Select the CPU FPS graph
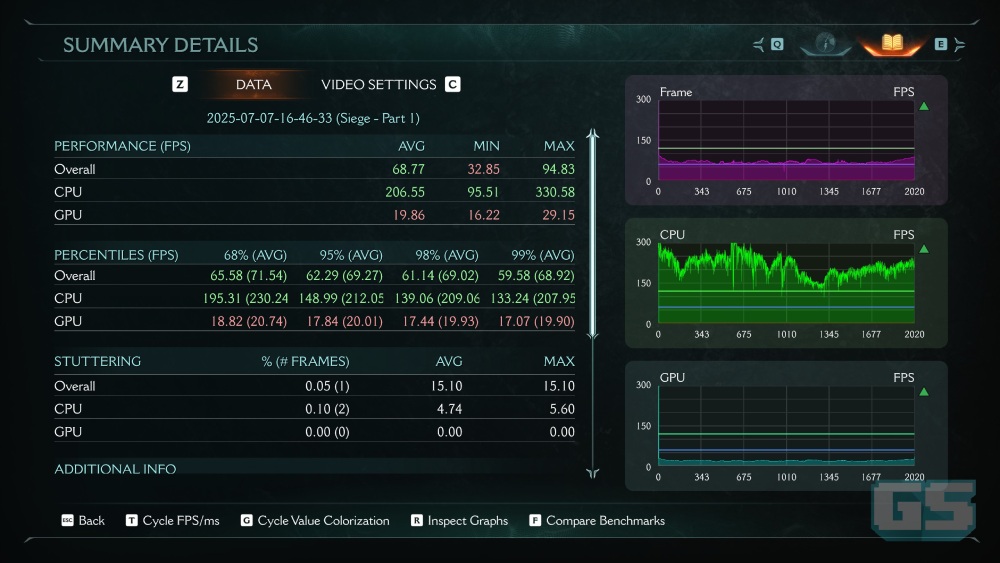Screen dimensions: 1000x563 click(x=786, y=283)
